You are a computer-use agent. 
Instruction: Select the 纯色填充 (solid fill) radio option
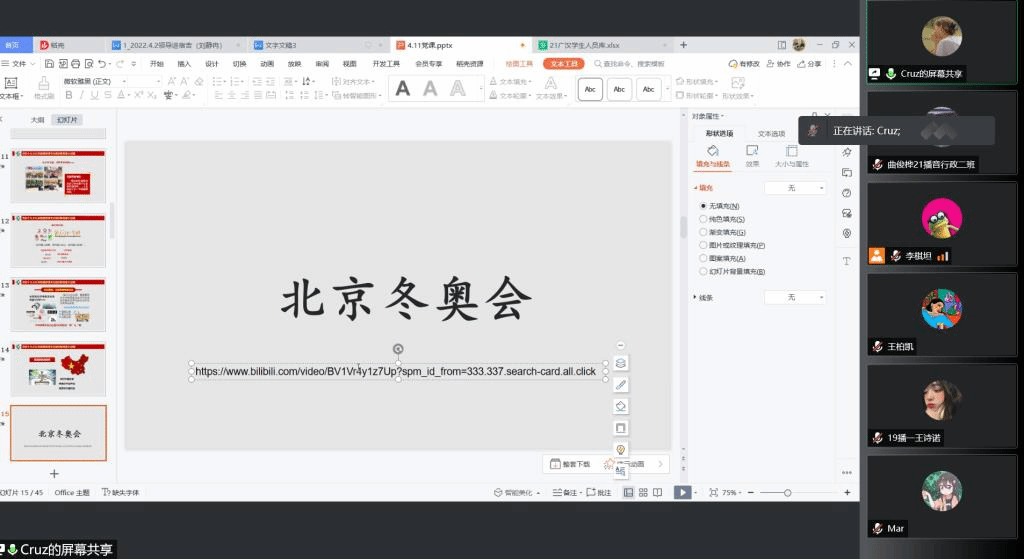tap(703, 219)
